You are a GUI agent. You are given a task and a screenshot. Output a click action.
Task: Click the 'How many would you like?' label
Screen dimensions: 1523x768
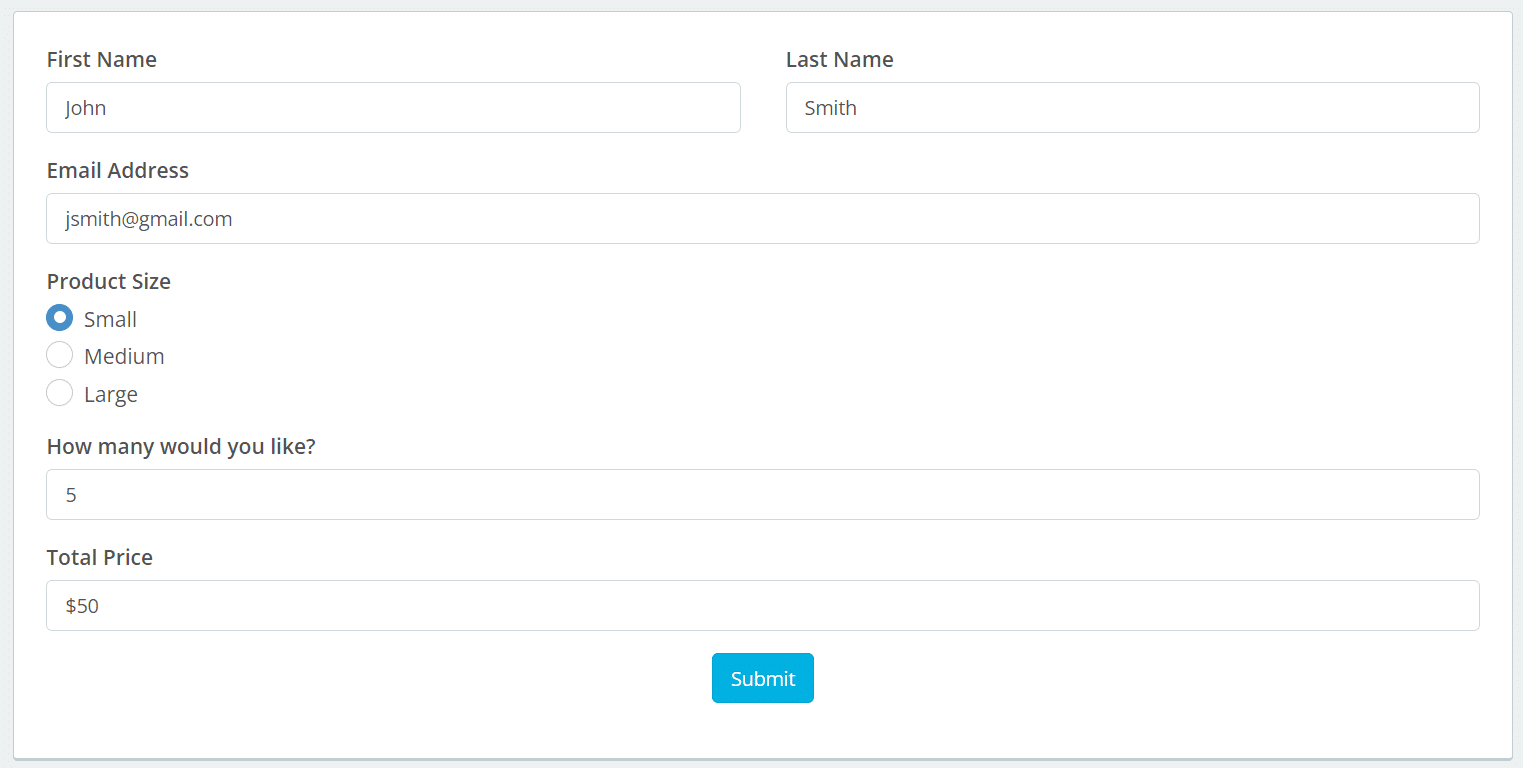coord(181,446)
